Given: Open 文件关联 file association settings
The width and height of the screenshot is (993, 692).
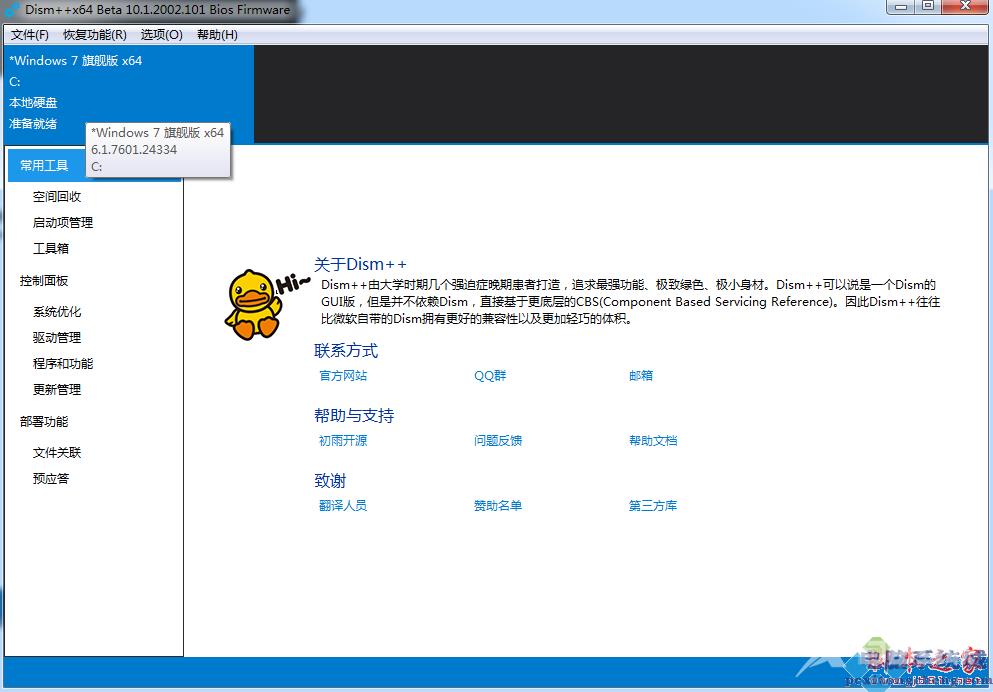Looking at the screenshot, I should click(56, 452).
